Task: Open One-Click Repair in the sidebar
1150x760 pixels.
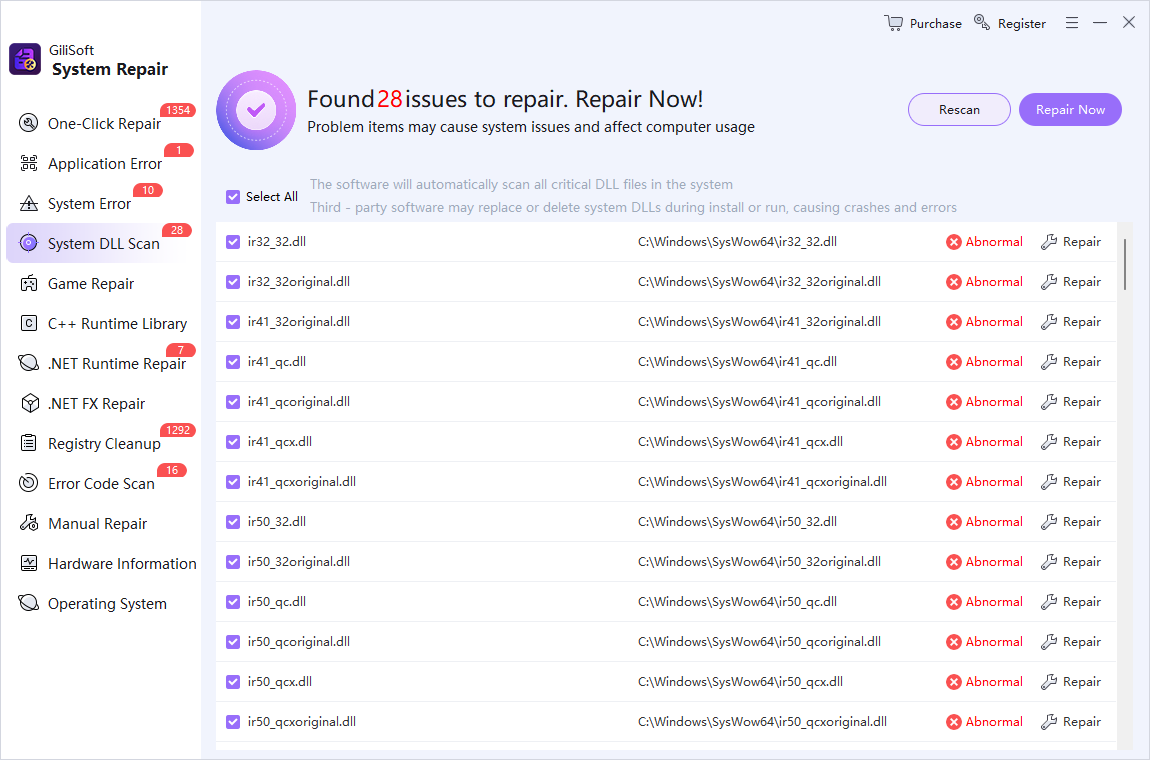Action: coord(104,123)
